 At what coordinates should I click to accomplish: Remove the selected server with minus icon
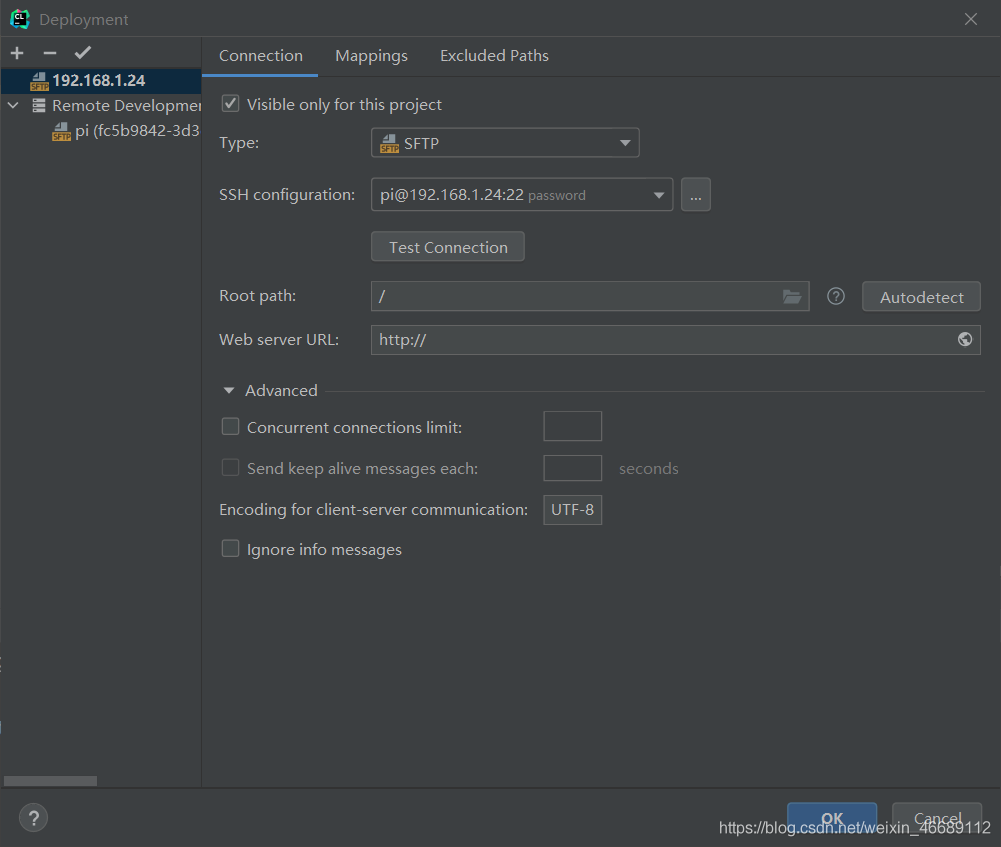(50, 53)
